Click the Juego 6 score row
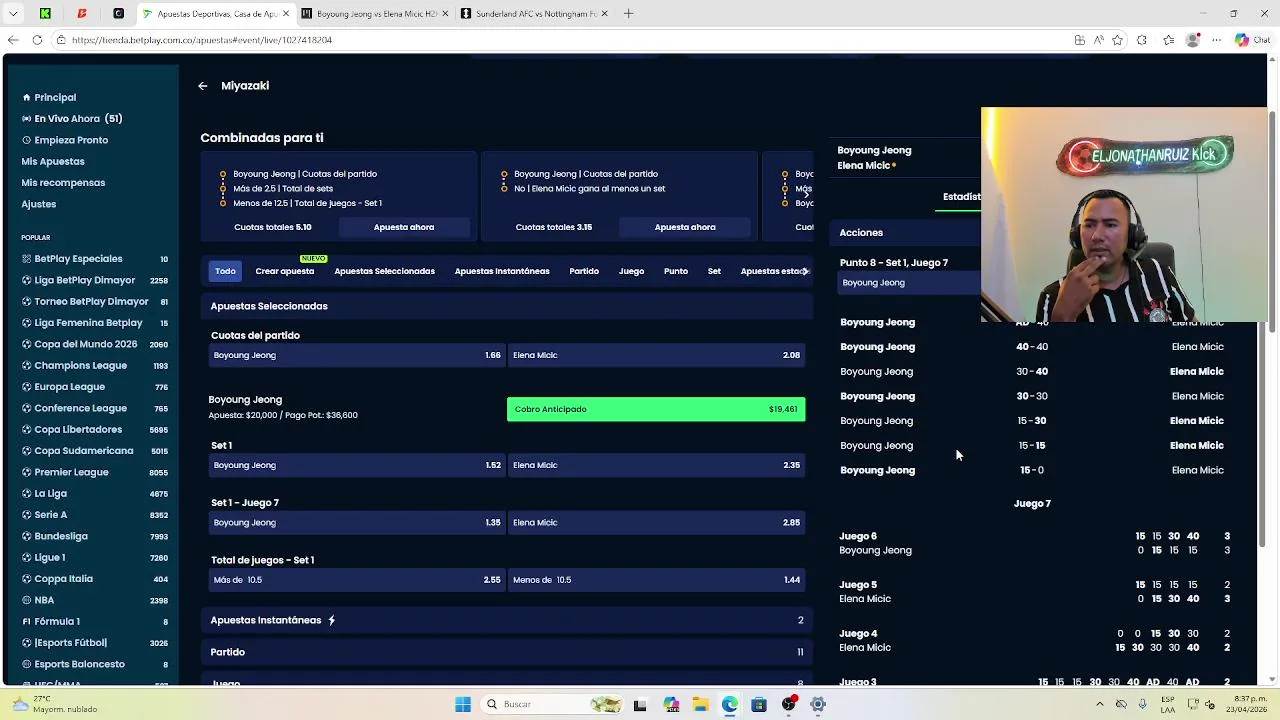Image resolution: width=1280 pixels, height=720 pixels. coord(1035,543)
